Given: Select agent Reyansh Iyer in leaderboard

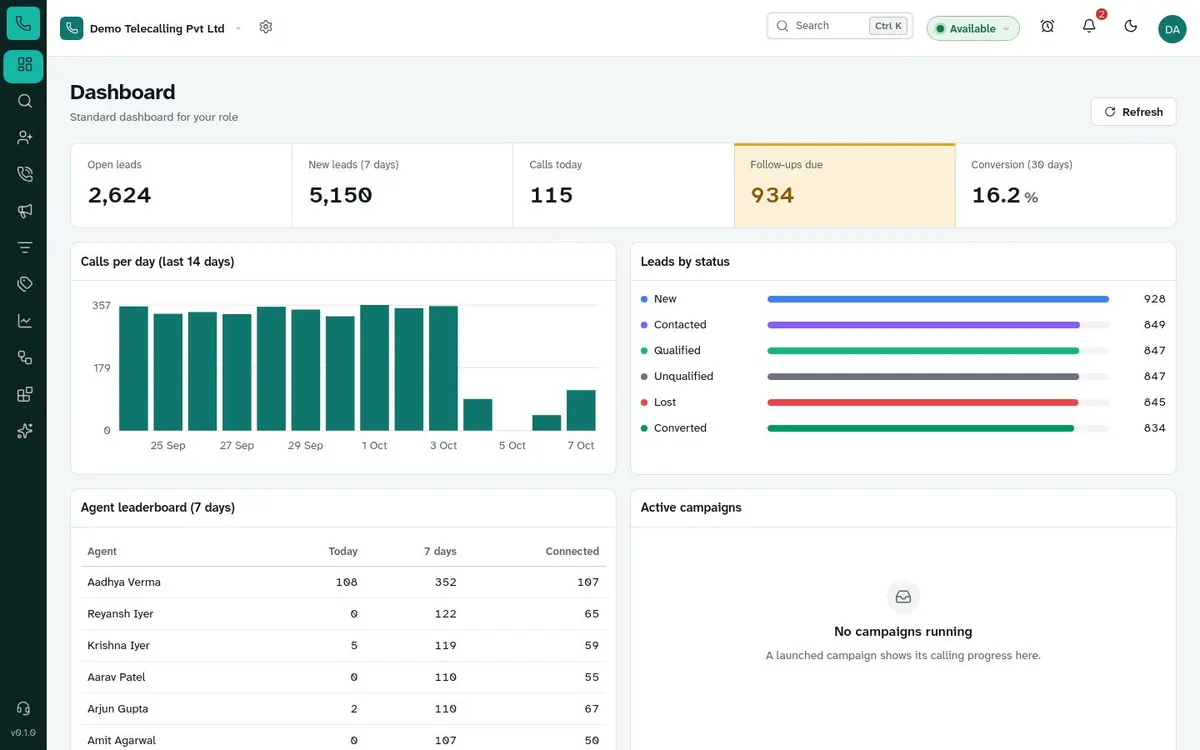Looking at the screenshot, I should [120, 614].
